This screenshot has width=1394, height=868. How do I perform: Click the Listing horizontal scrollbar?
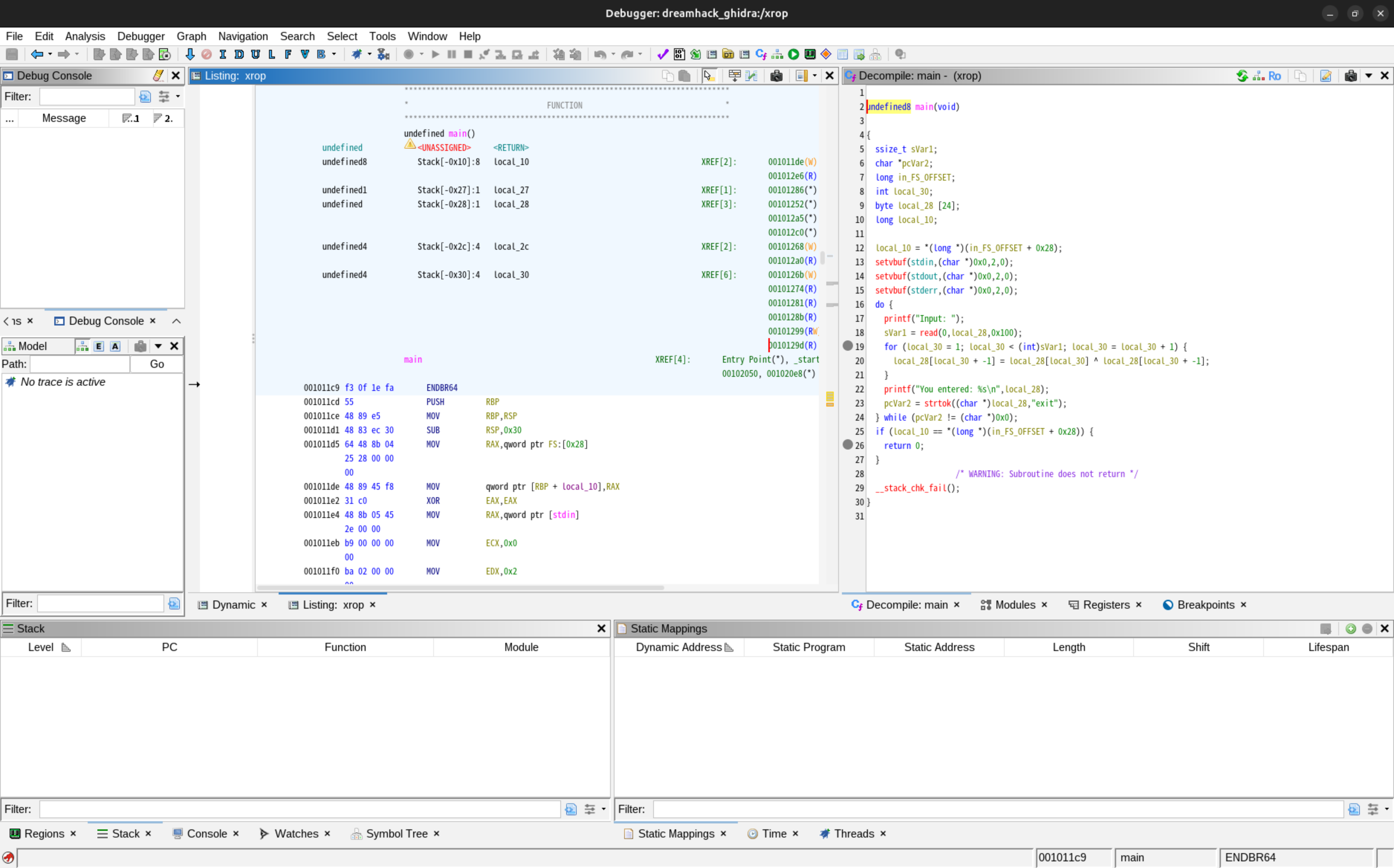(460, 587)
